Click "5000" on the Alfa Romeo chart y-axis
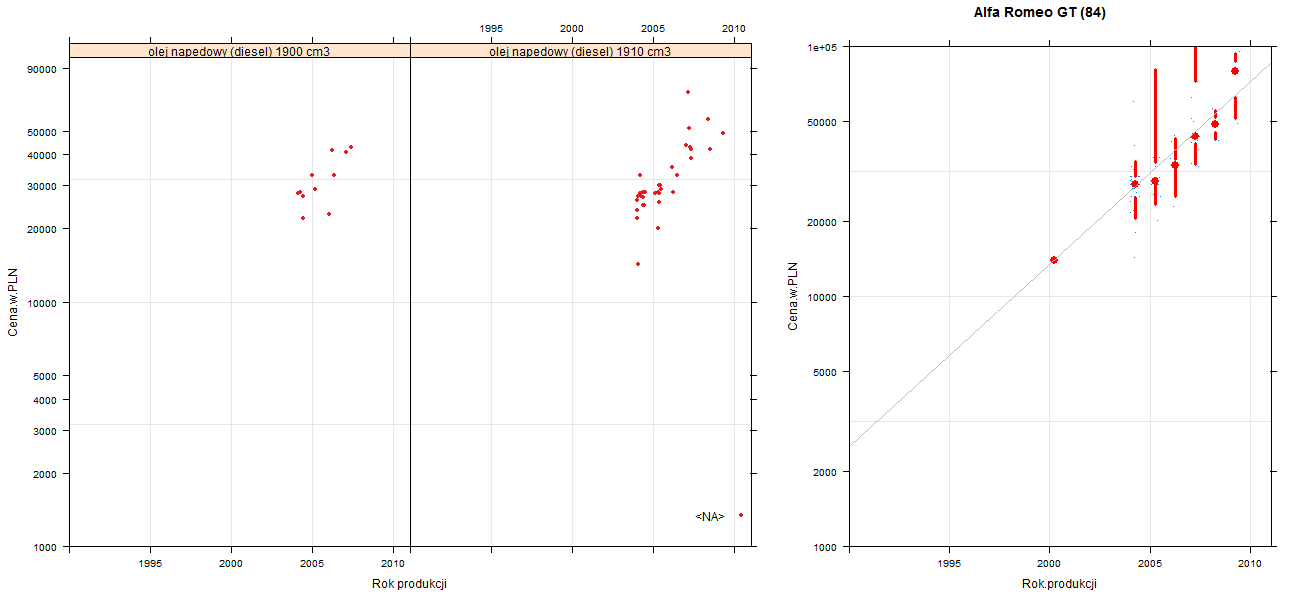This screenshot has width=1300, height=600. (826, 372)
